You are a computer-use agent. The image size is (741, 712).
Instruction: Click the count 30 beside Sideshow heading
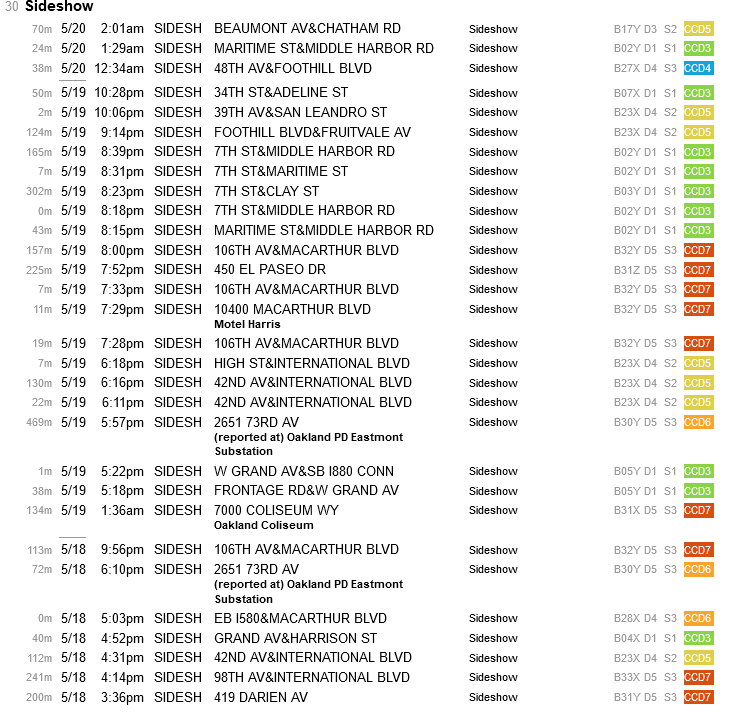pos(11,7)
